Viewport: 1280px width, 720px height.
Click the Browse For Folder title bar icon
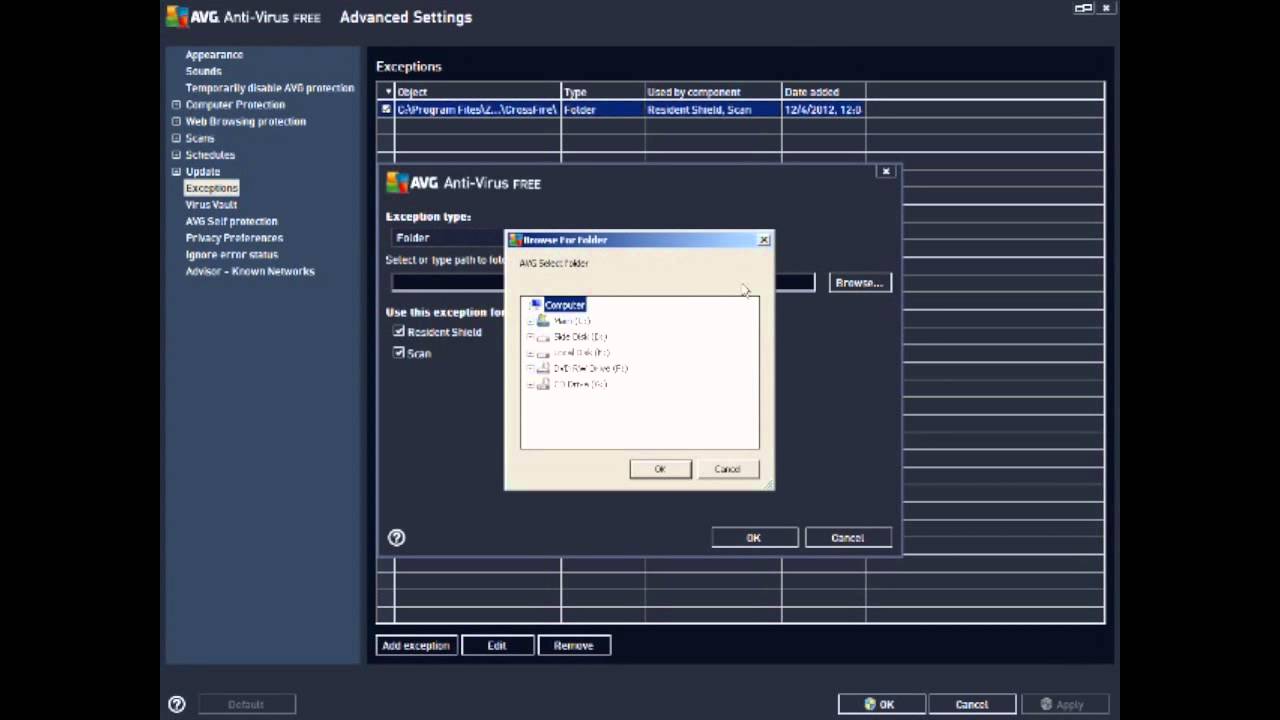[x=515, y=240]
